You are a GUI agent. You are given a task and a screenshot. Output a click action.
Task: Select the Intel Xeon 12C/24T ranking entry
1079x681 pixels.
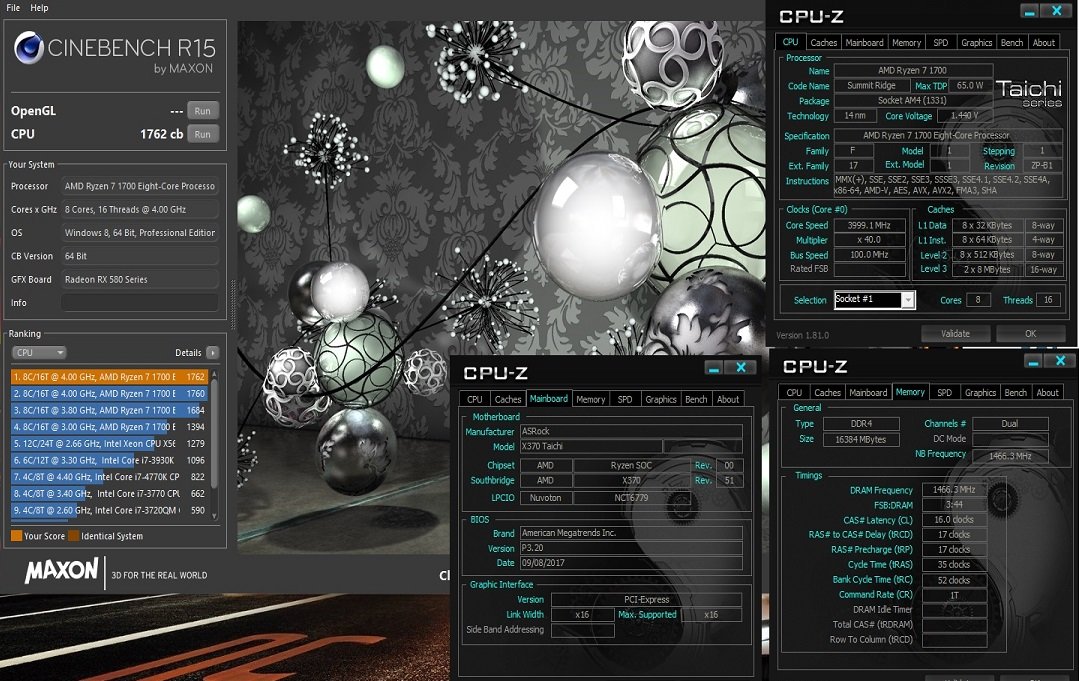tap(109, 444)
